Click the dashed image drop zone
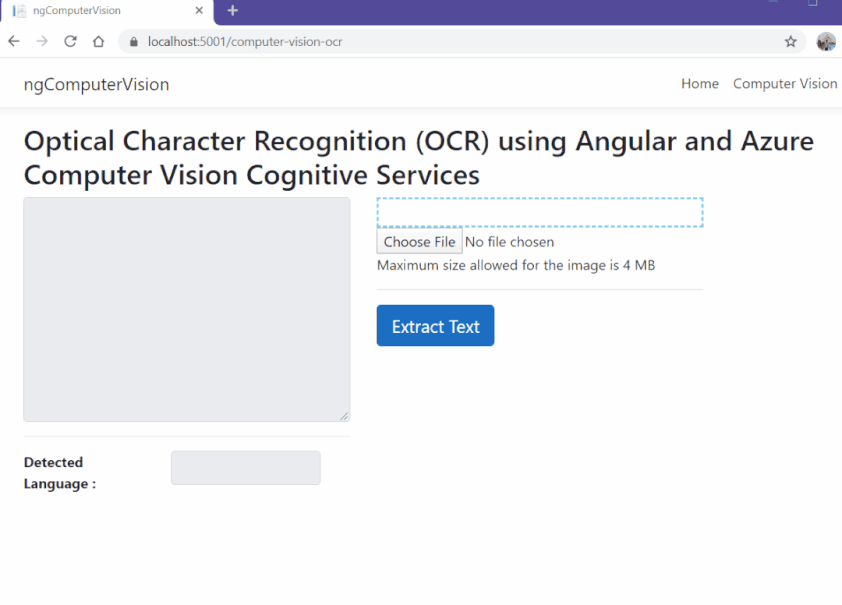Image resolution: width=842 pixels, height=605 pixels. (539, 212)
